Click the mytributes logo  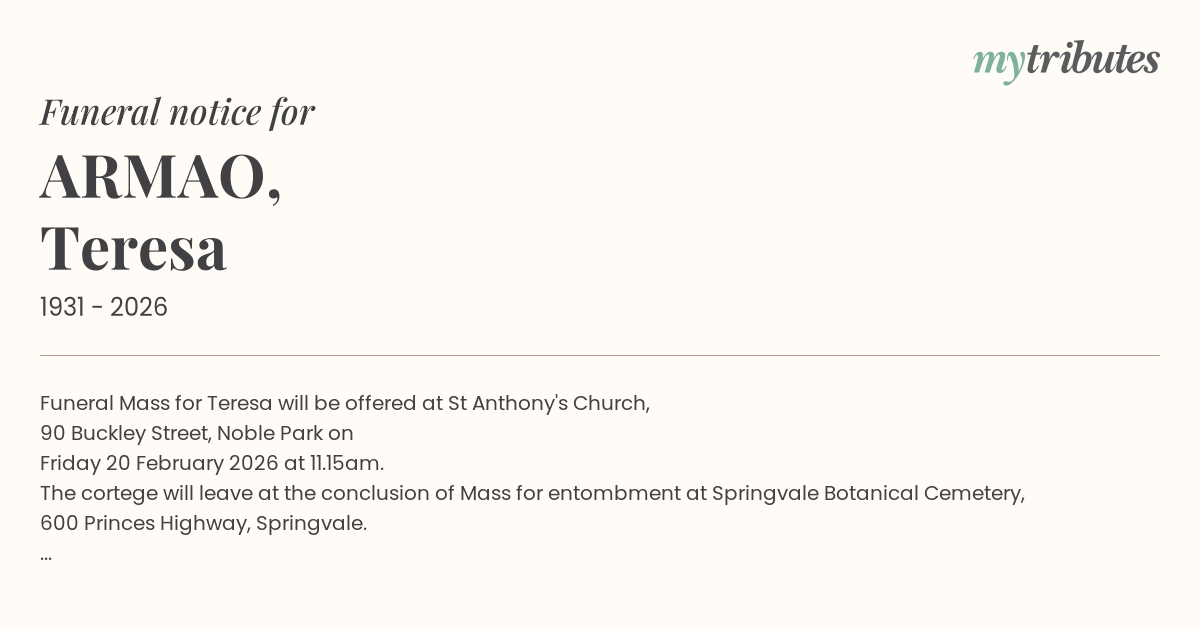pyautogui.click(x=1066, y=60)
